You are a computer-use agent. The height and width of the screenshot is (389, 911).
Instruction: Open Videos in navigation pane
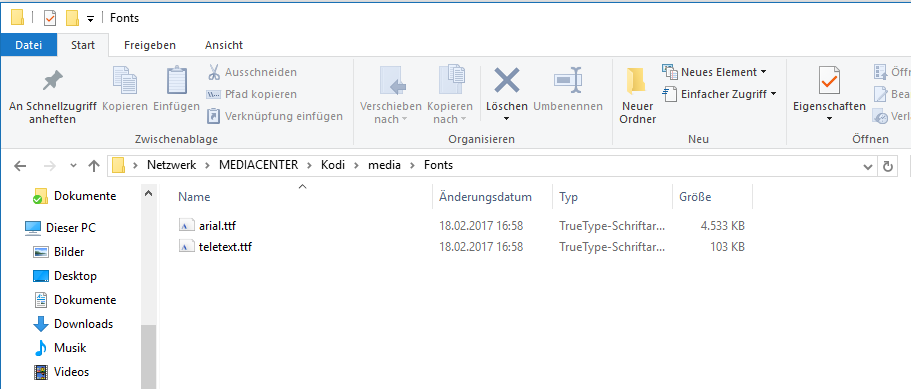[x=71, y=372]
